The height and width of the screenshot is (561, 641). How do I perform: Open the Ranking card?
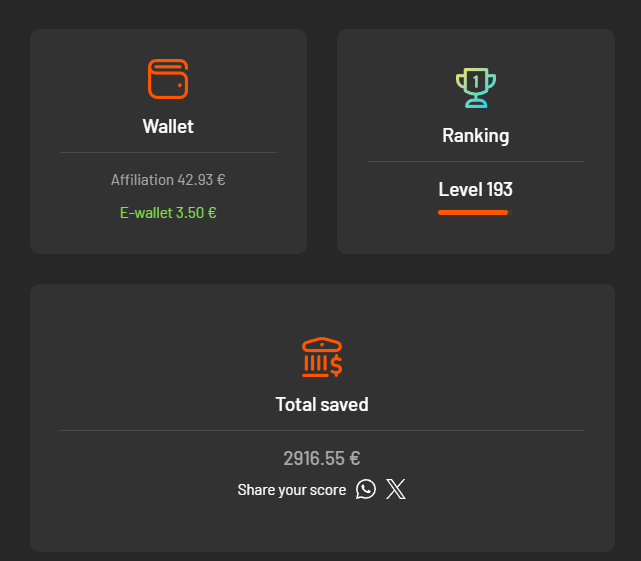476,141
